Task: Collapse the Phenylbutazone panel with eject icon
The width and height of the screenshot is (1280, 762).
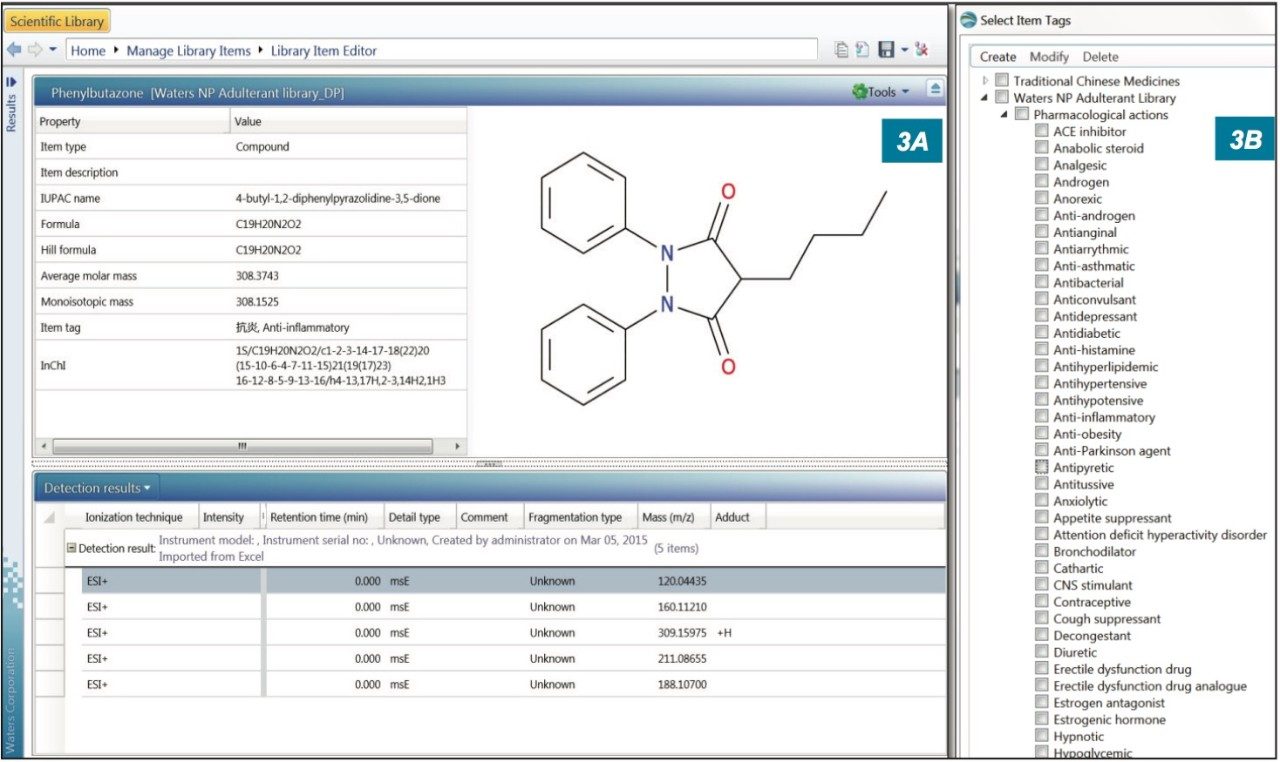Action: click(x=934, y=90)
